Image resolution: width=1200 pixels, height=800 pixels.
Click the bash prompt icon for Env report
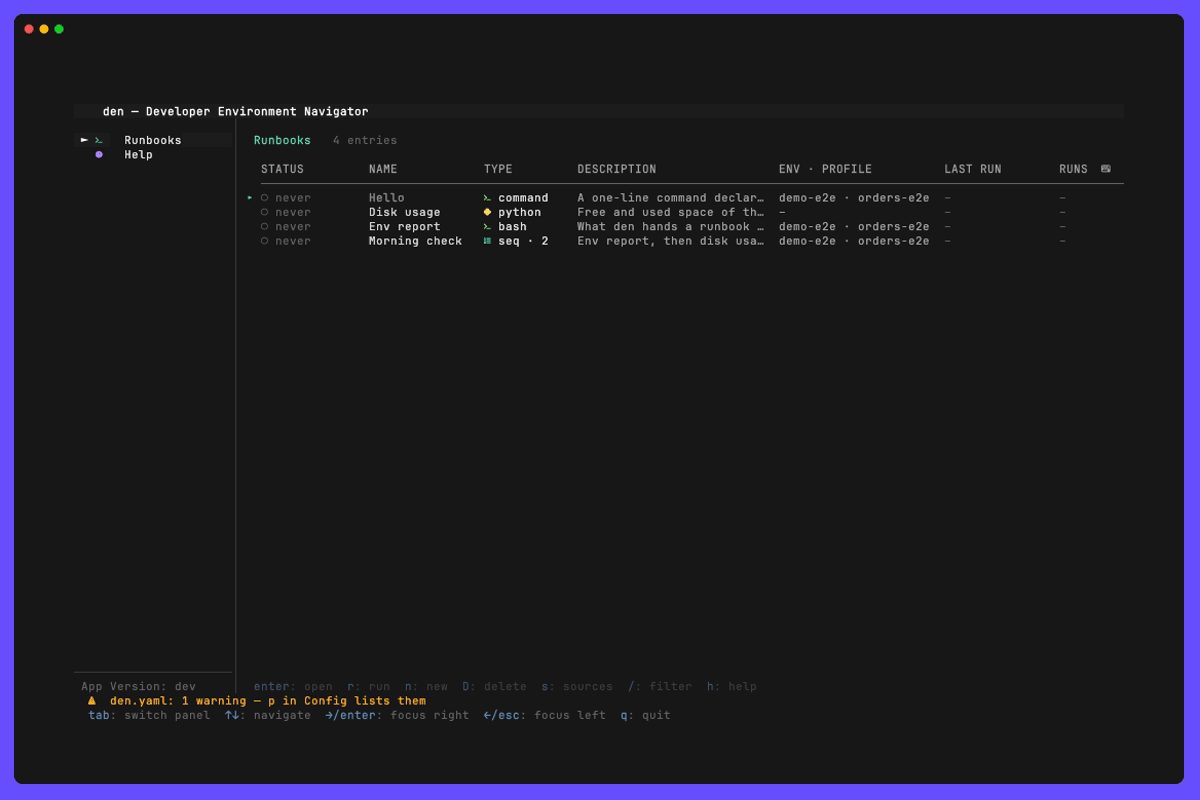pos(487,227)
